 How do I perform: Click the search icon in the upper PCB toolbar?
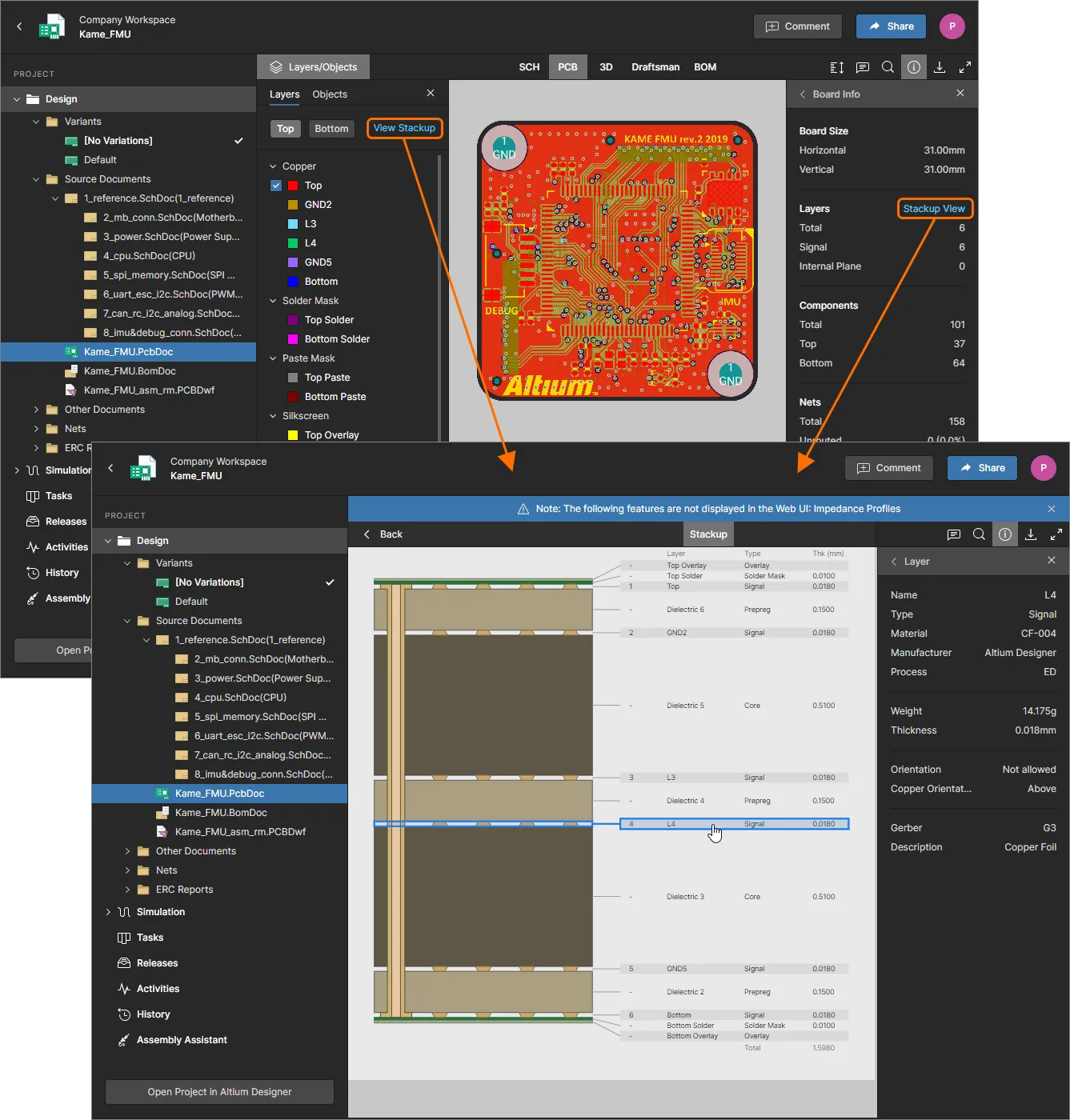pos(888,67)
